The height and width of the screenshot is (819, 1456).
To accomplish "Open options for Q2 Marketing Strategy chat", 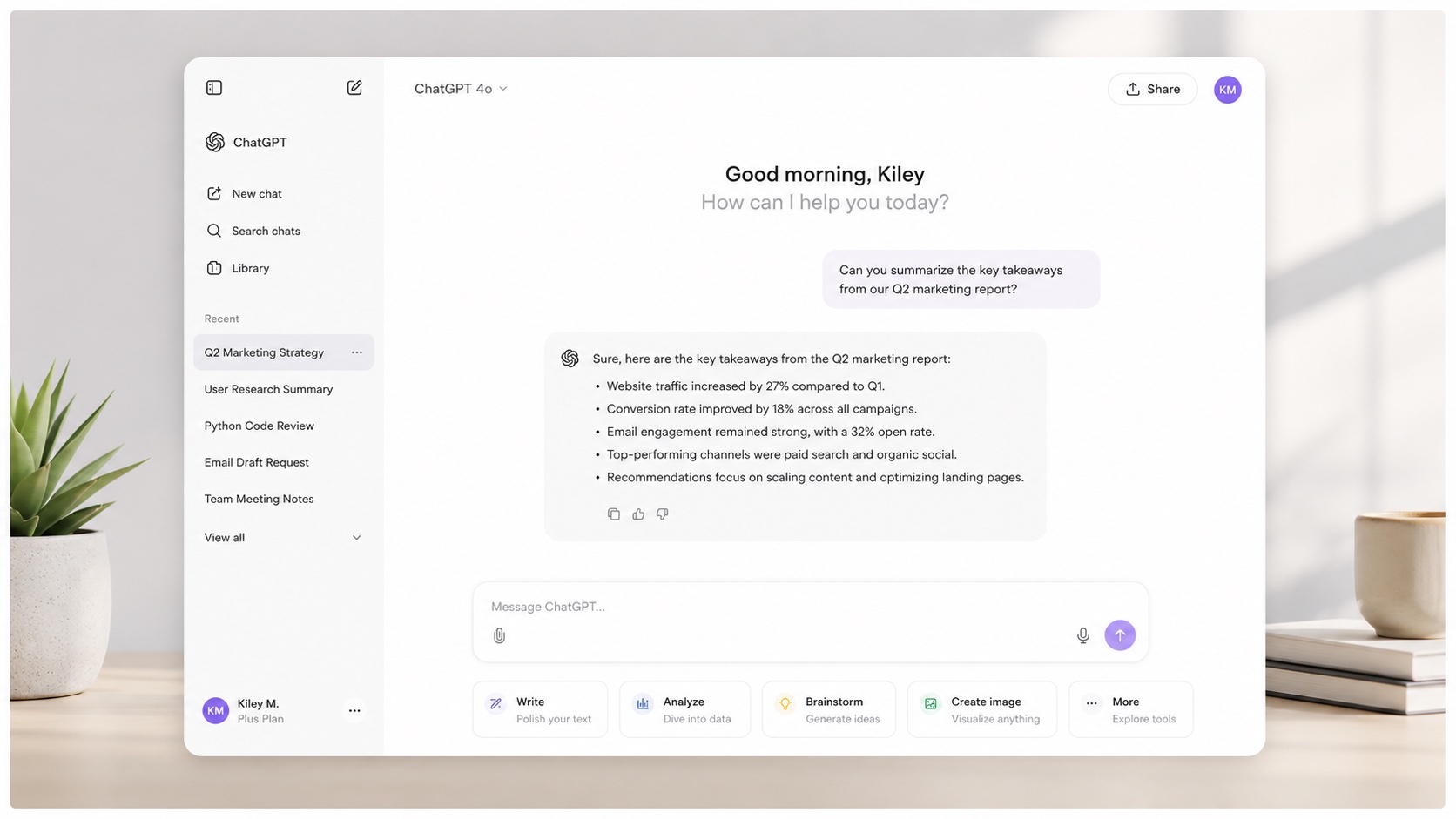I will [x=357, y=352].
